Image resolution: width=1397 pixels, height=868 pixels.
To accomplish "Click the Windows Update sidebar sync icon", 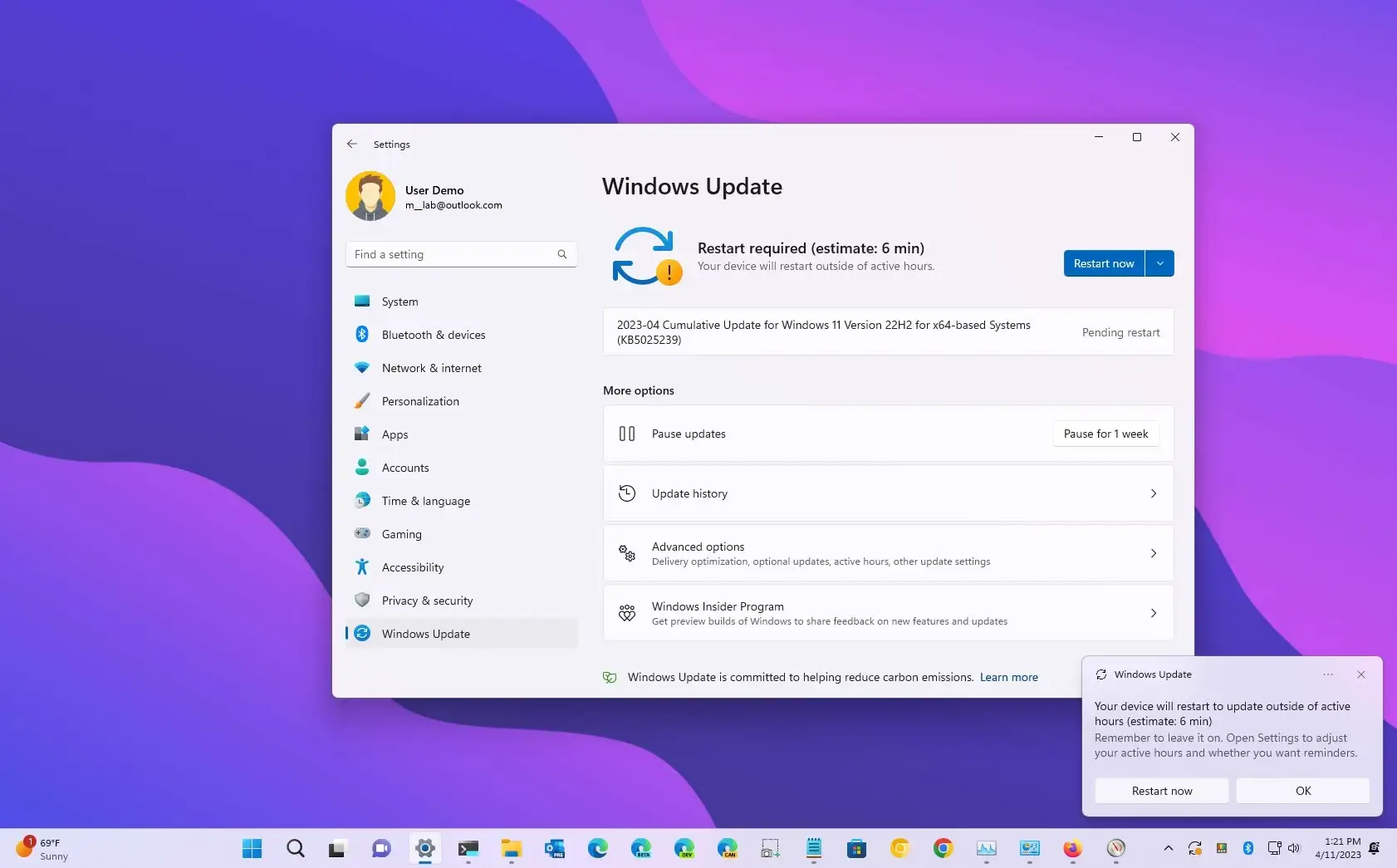I will point(362,634).
